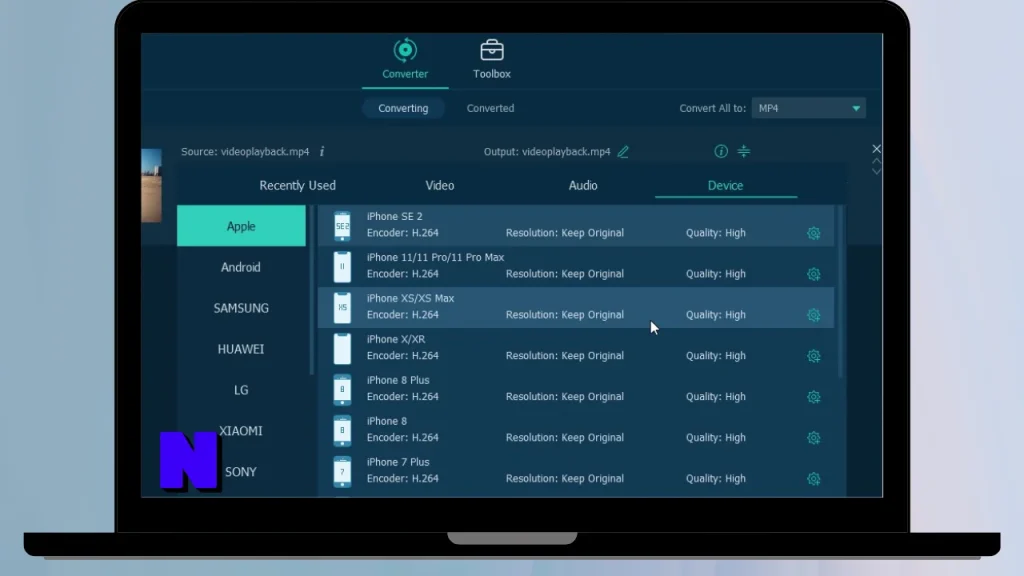Move file up with the up chevron

[x=876, y=161]
